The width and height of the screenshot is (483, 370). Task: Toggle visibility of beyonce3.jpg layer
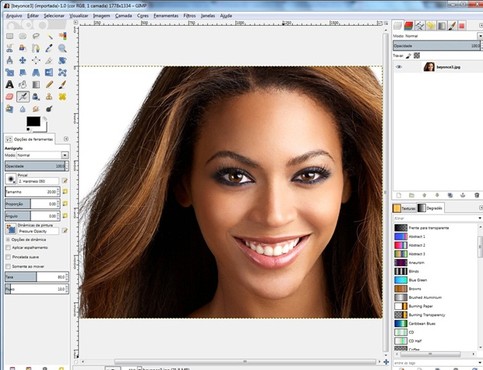[399, 67]
